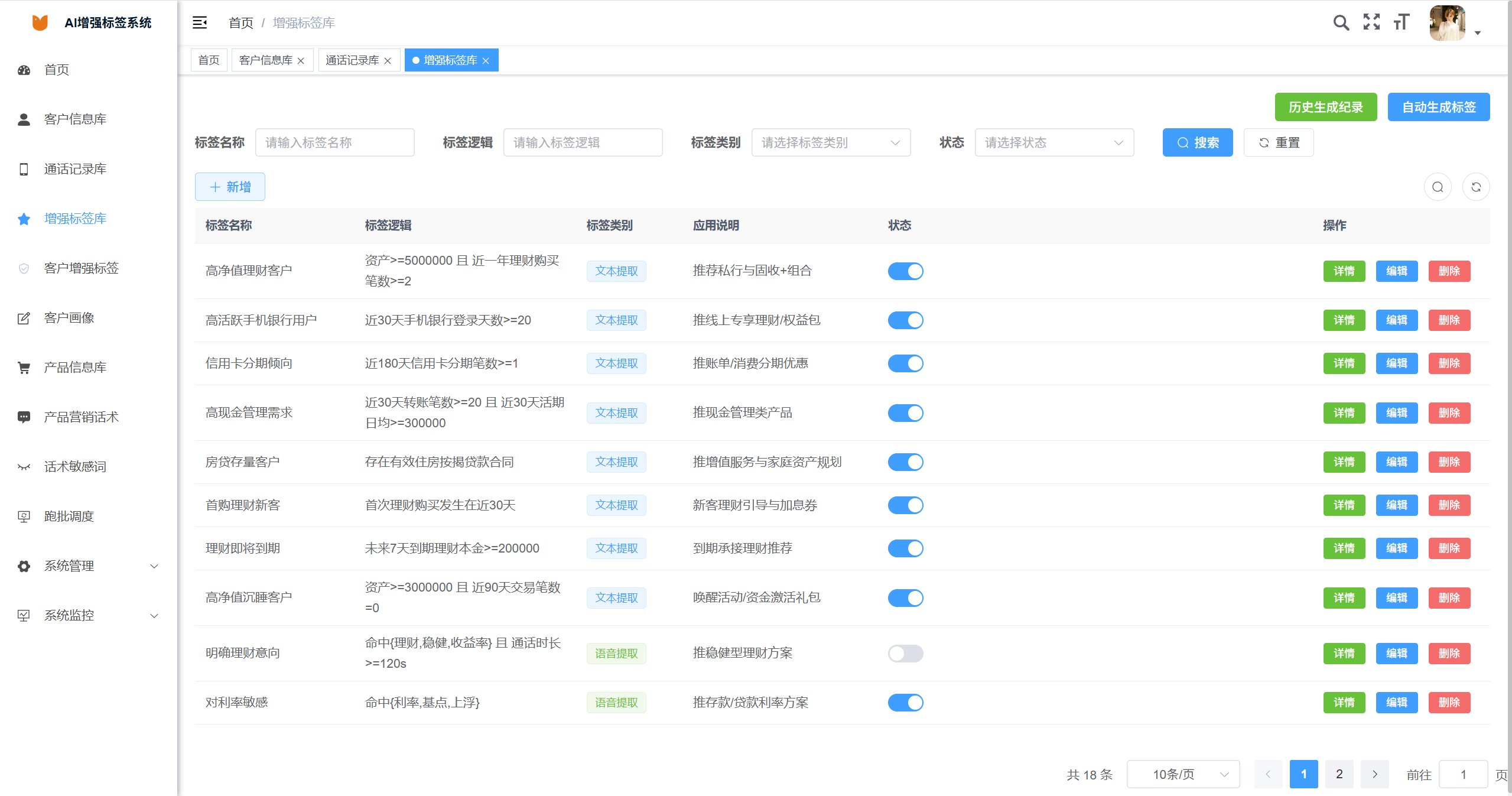
Task: Close the 客户信息库 tab
Action: [301, 60]
